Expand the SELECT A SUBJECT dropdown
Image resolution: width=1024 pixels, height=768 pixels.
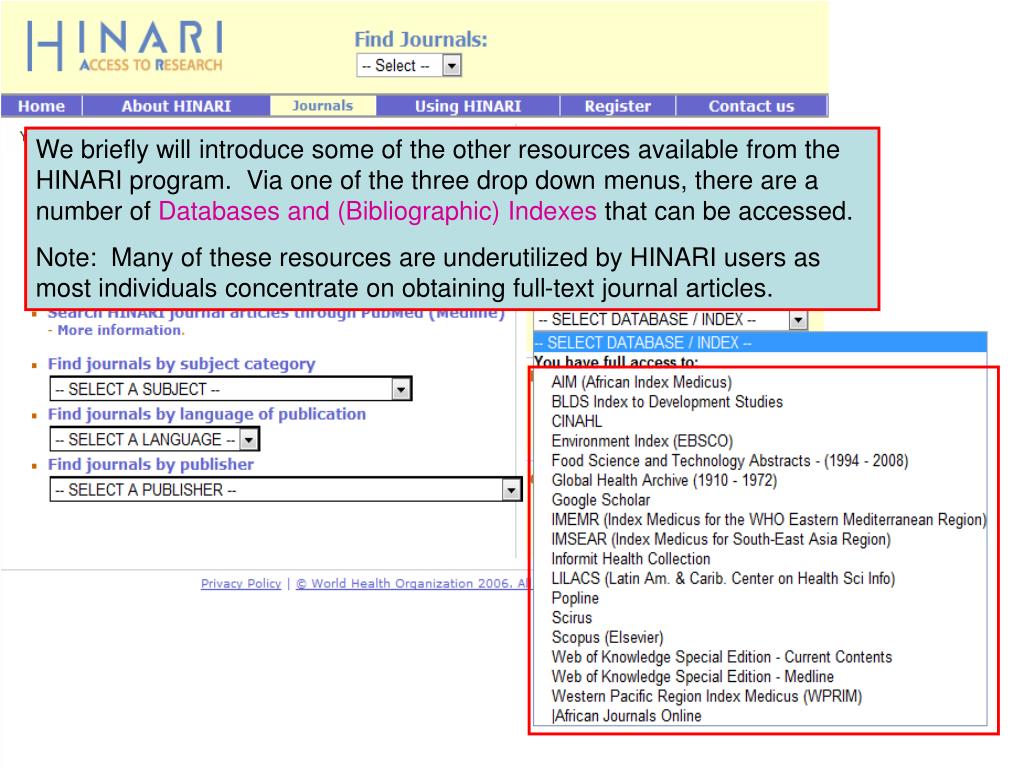click(231, 389)
